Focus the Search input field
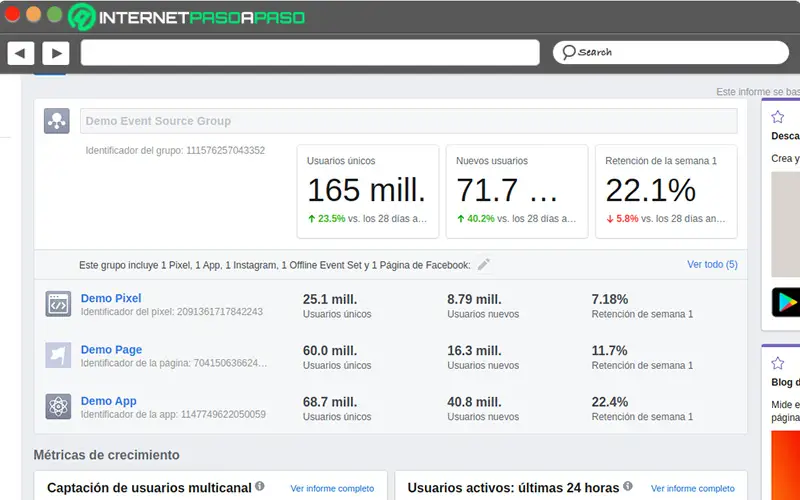Screen dimensions: 800x500 pyautogui.click(x=670, y=53)
